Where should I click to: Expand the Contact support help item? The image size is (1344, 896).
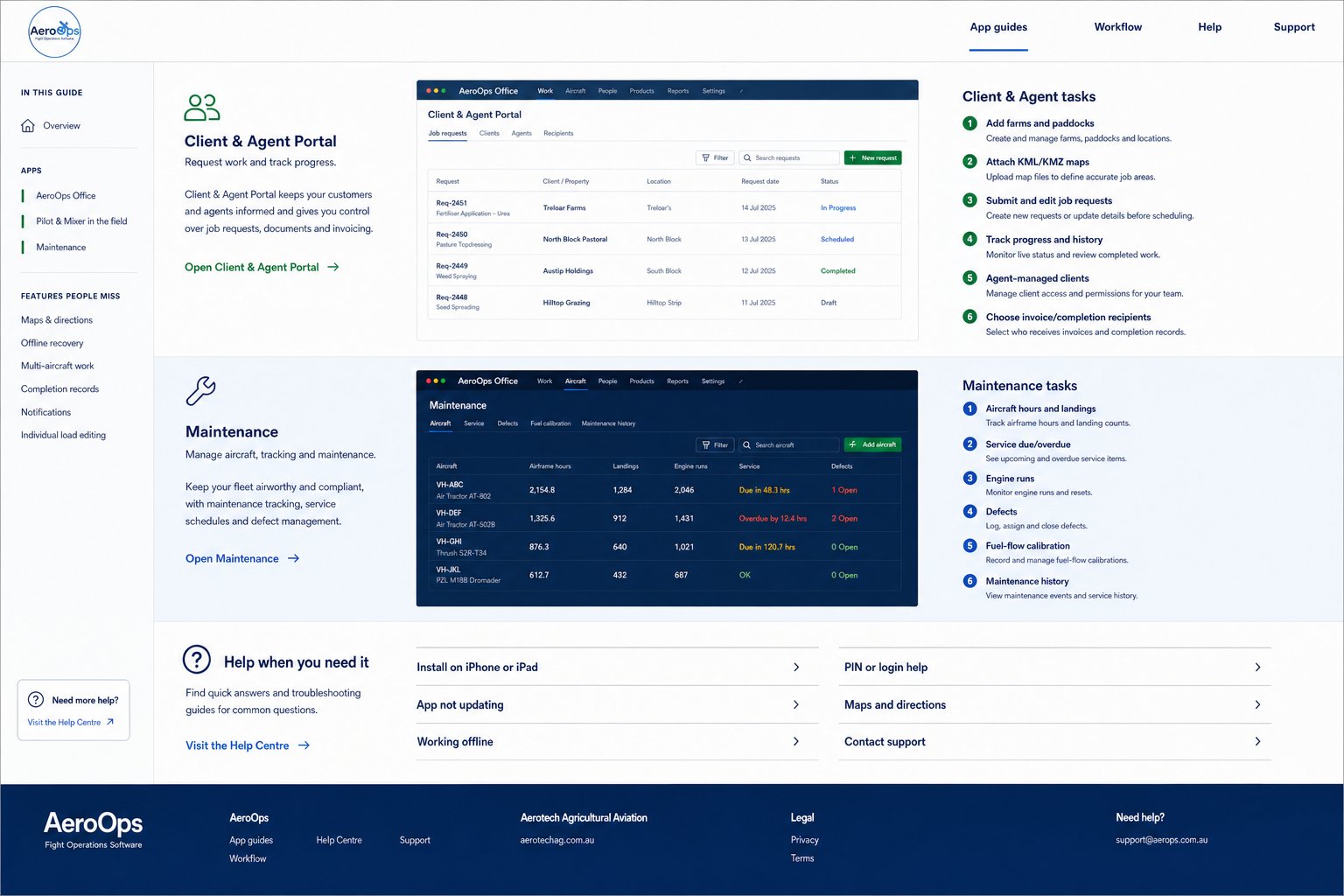pyautogui.click(x=1055, y=741)
